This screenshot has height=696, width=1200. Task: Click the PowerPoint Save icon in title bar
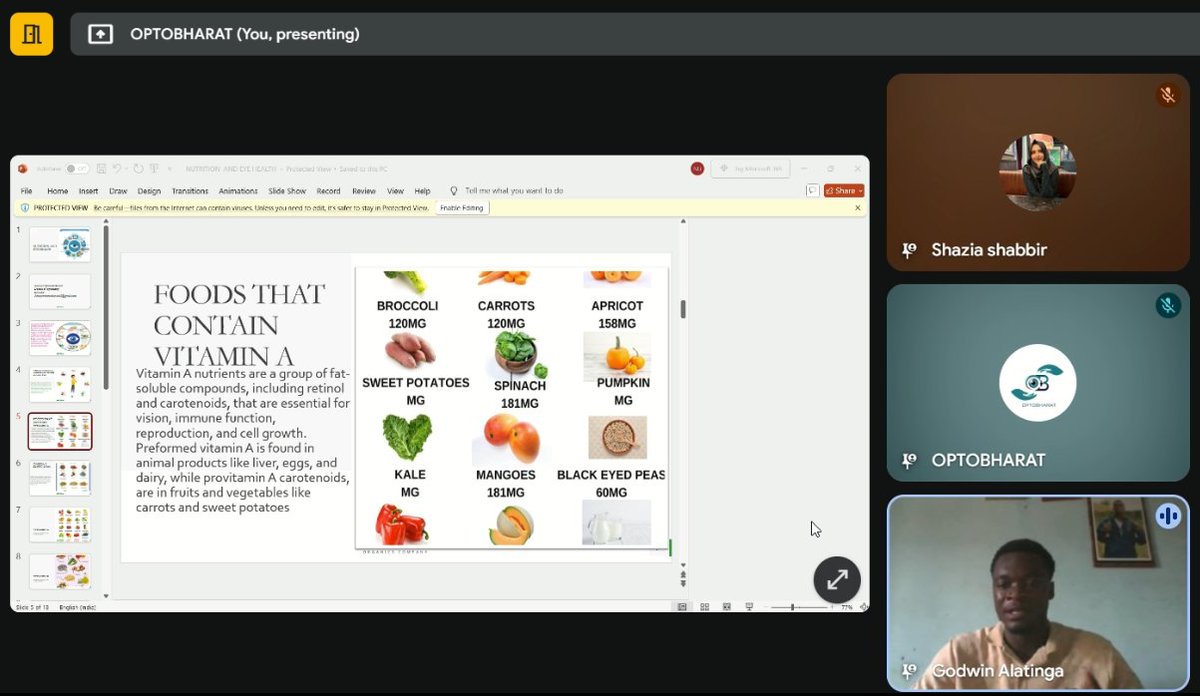pyautogui.click(x=101, y=169)
